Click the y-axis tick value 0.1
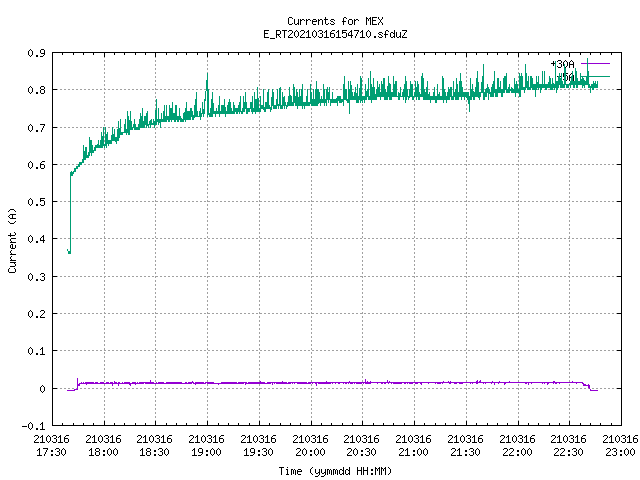 click(37, 351)
